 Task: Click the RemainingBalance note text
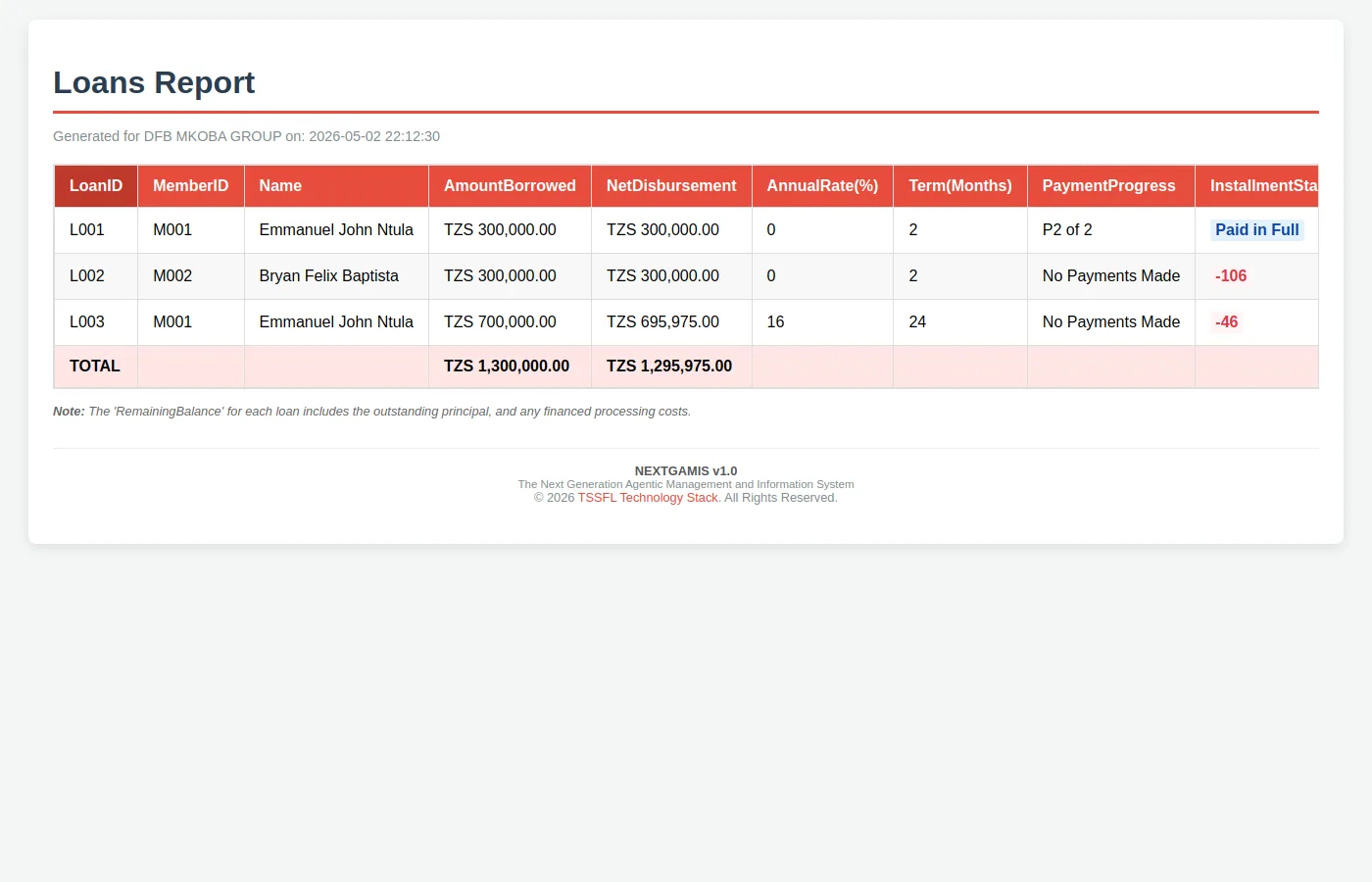coord(372,412)
